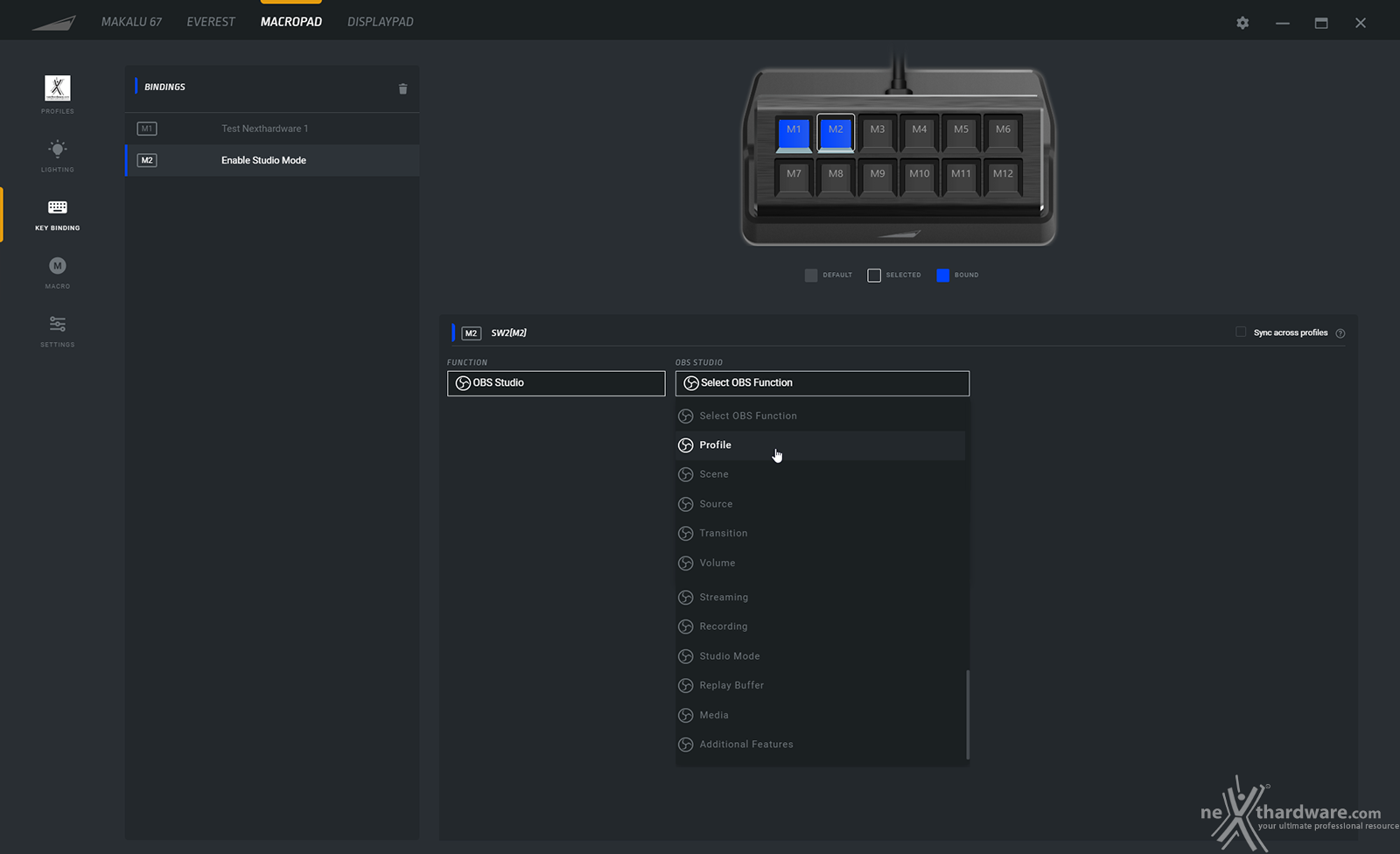Select the M11 key on the macropad

click(962, 177)
